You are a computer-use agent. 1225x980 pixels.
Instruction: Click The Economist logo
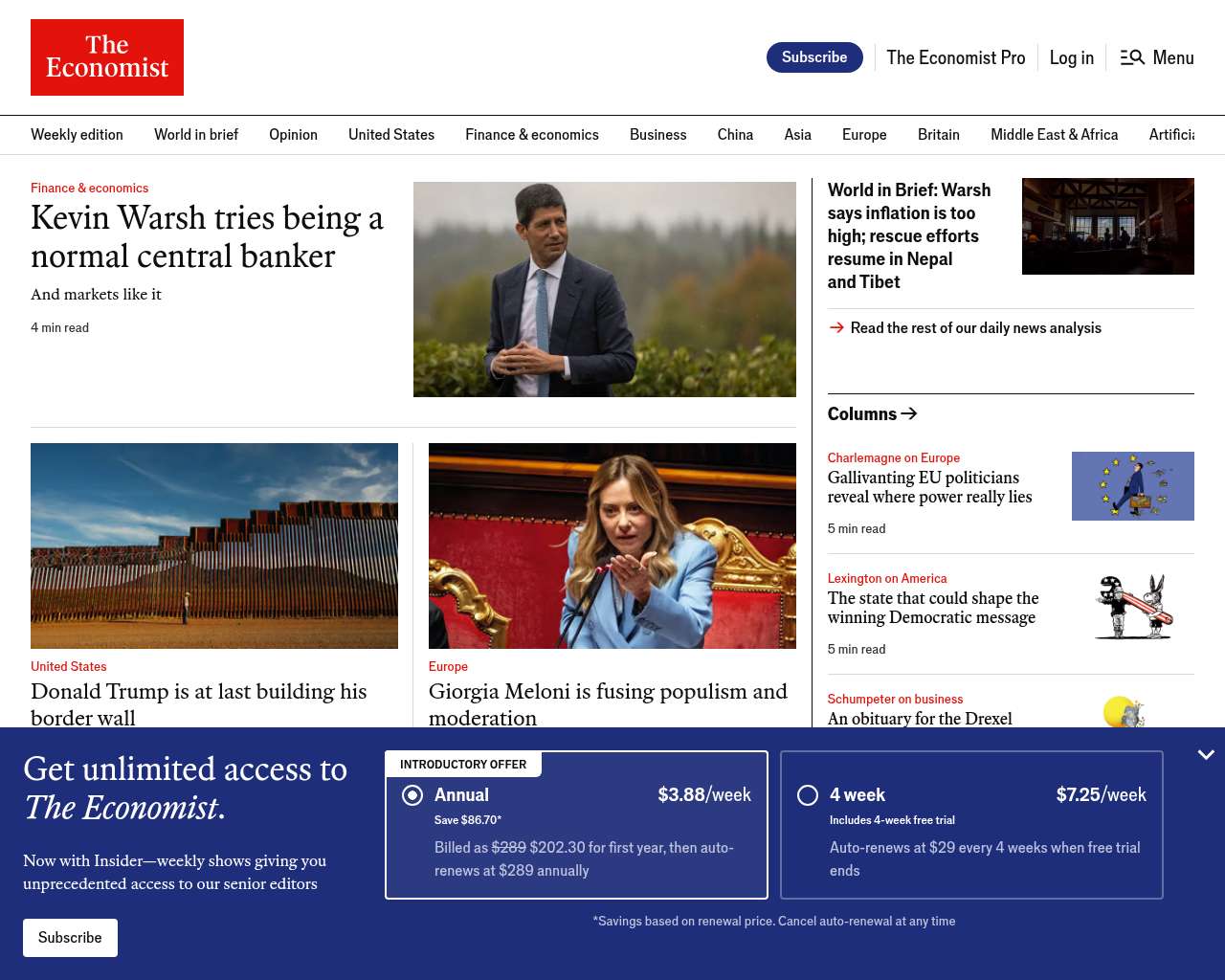107,57
